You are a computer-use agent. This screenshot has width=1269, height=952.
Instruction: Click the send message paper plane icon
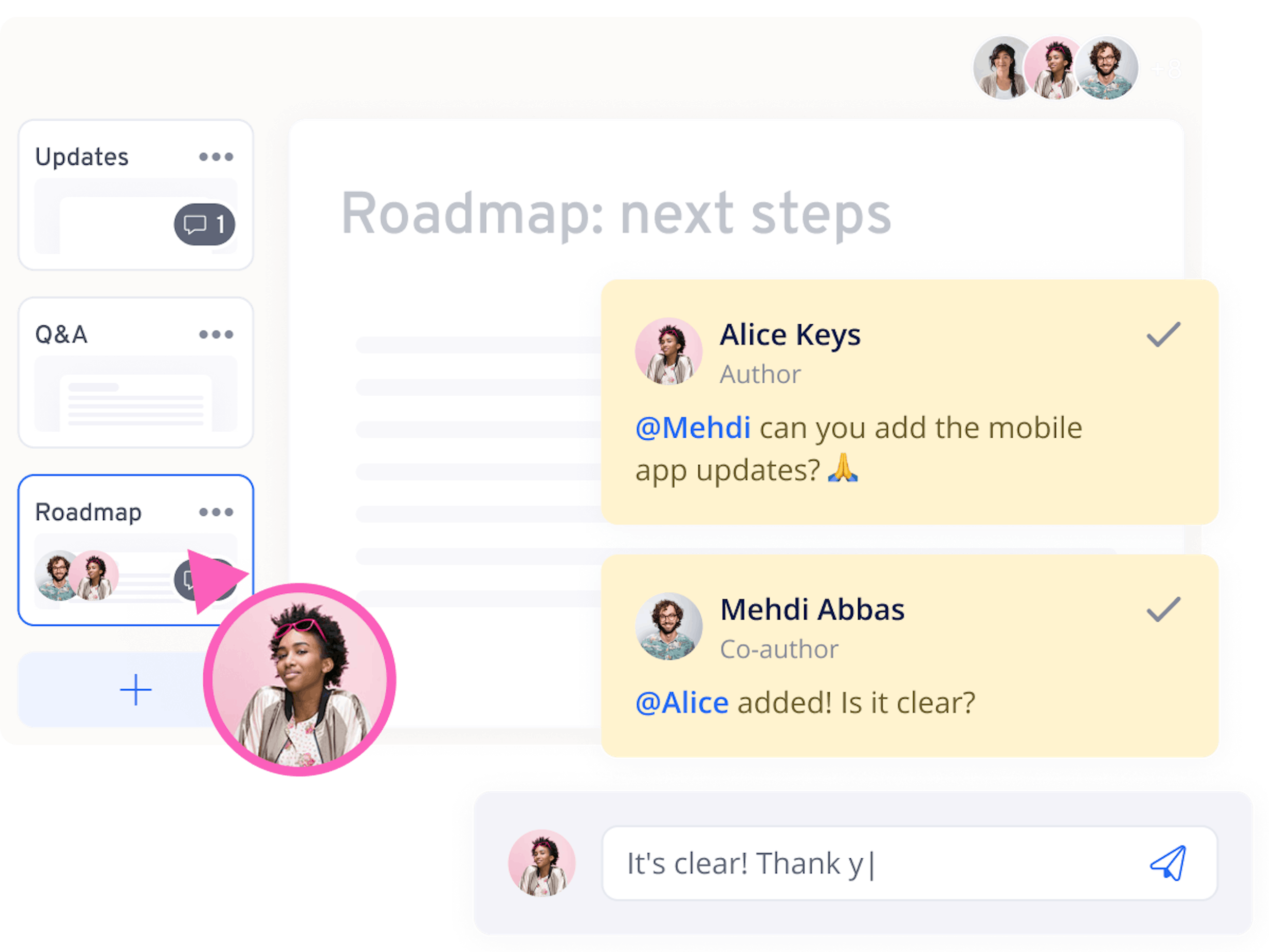(x=1168, y=863)
